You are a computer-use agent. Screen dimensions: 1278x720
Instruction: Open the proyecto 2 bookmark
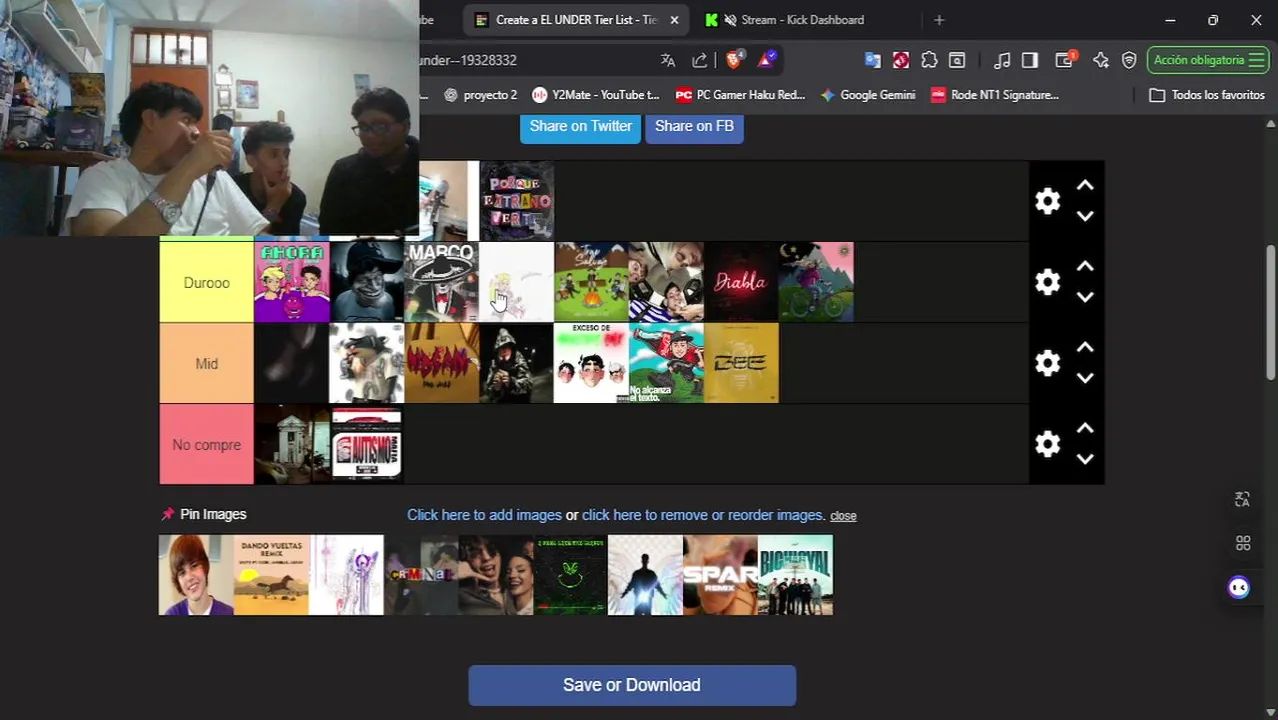pyautogui.click(x=480, y=95)
